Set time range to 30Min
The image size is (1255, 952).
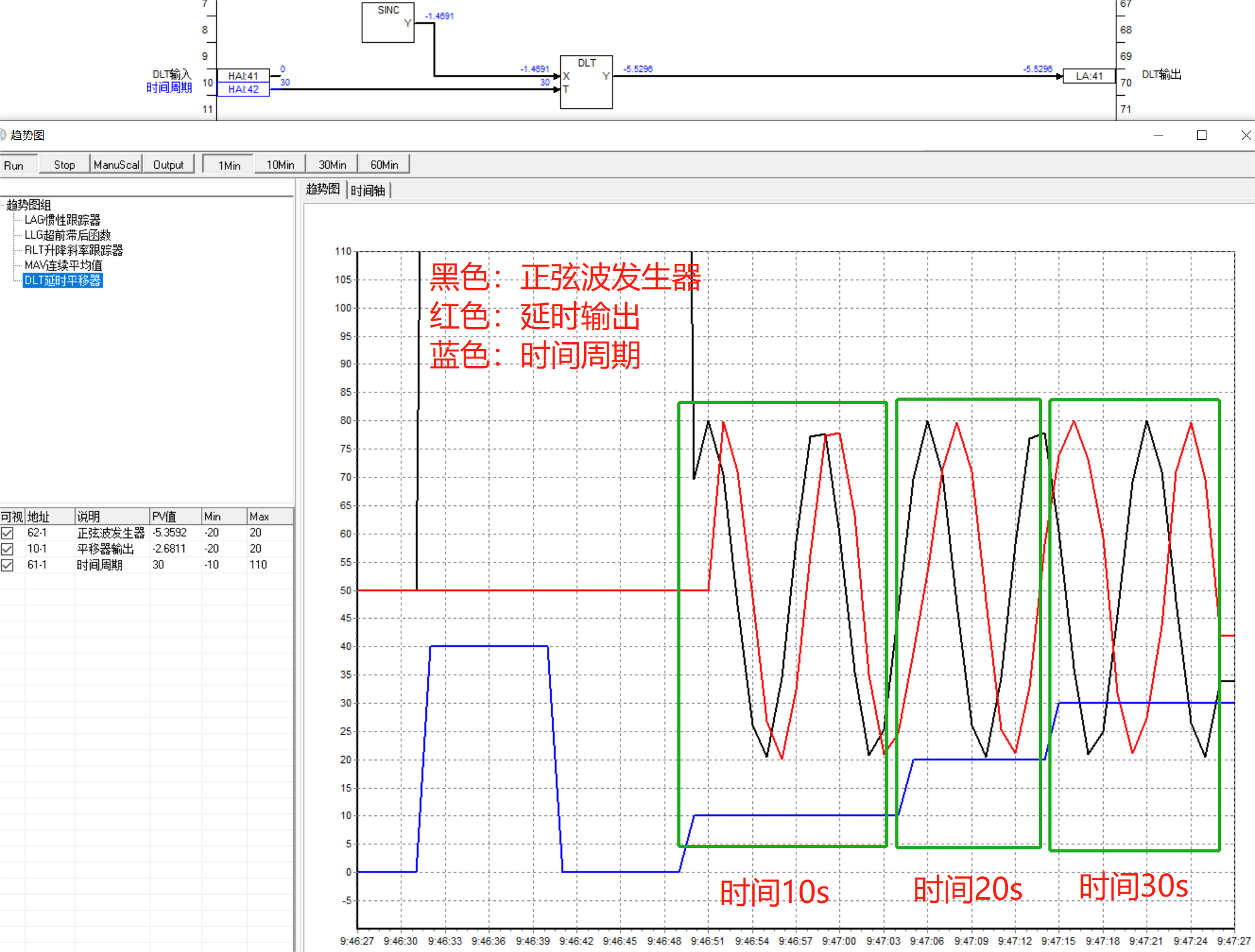[x=332, y=165]
